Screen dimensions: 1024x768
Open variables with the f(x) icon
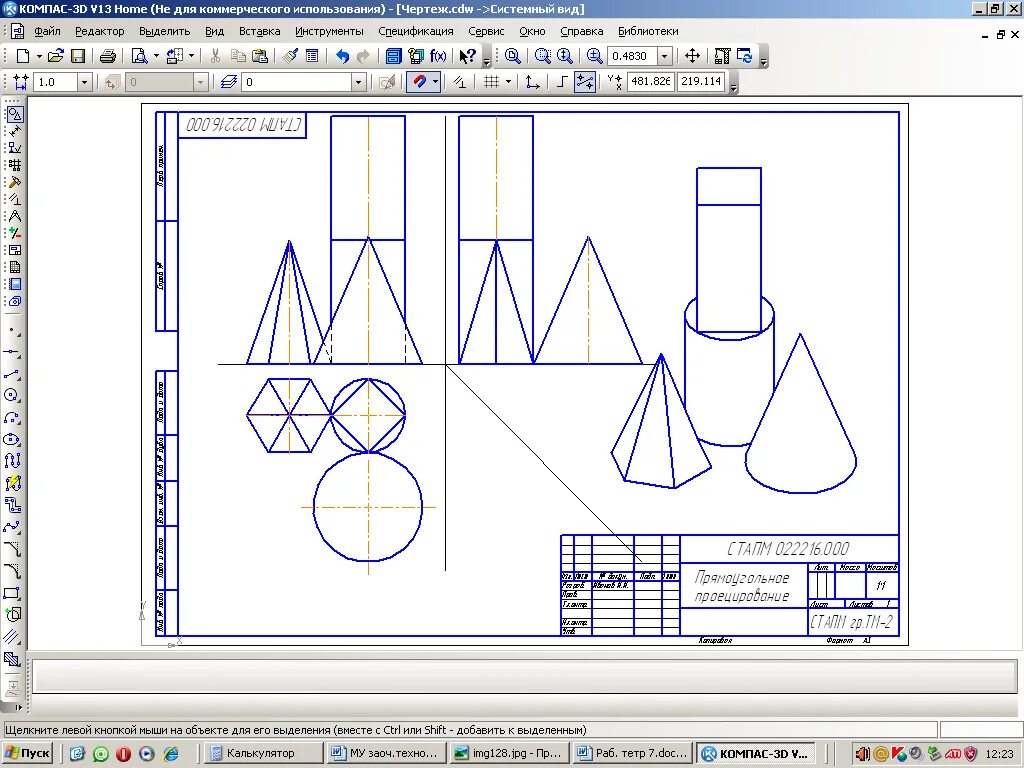(438, 56)
